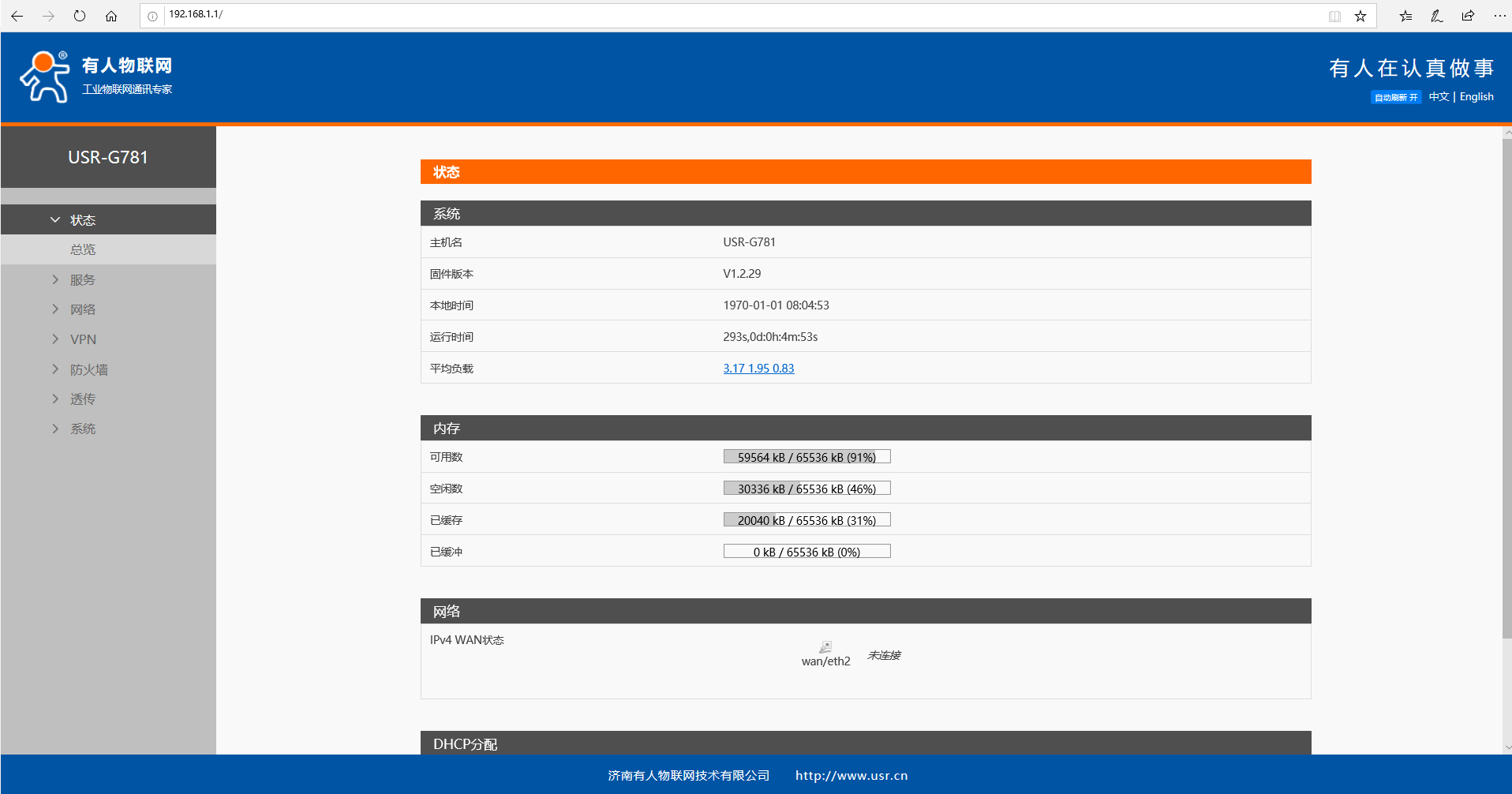The image size is (1512, 794).
Task: Click the wan/eth2 network interface icon
Action: tap(825, 647)
